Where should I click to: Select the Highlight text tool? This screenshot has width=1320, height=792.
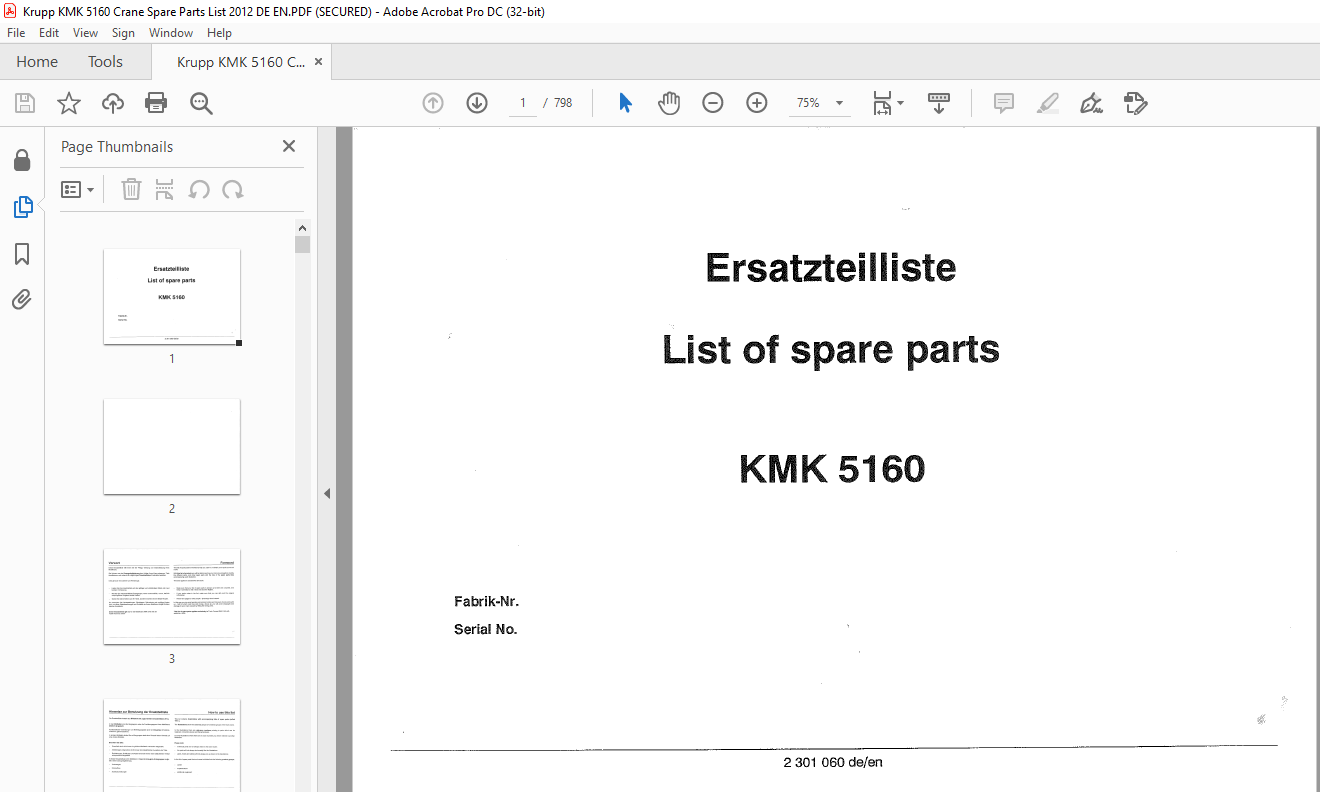click(x=1048, y=103)
